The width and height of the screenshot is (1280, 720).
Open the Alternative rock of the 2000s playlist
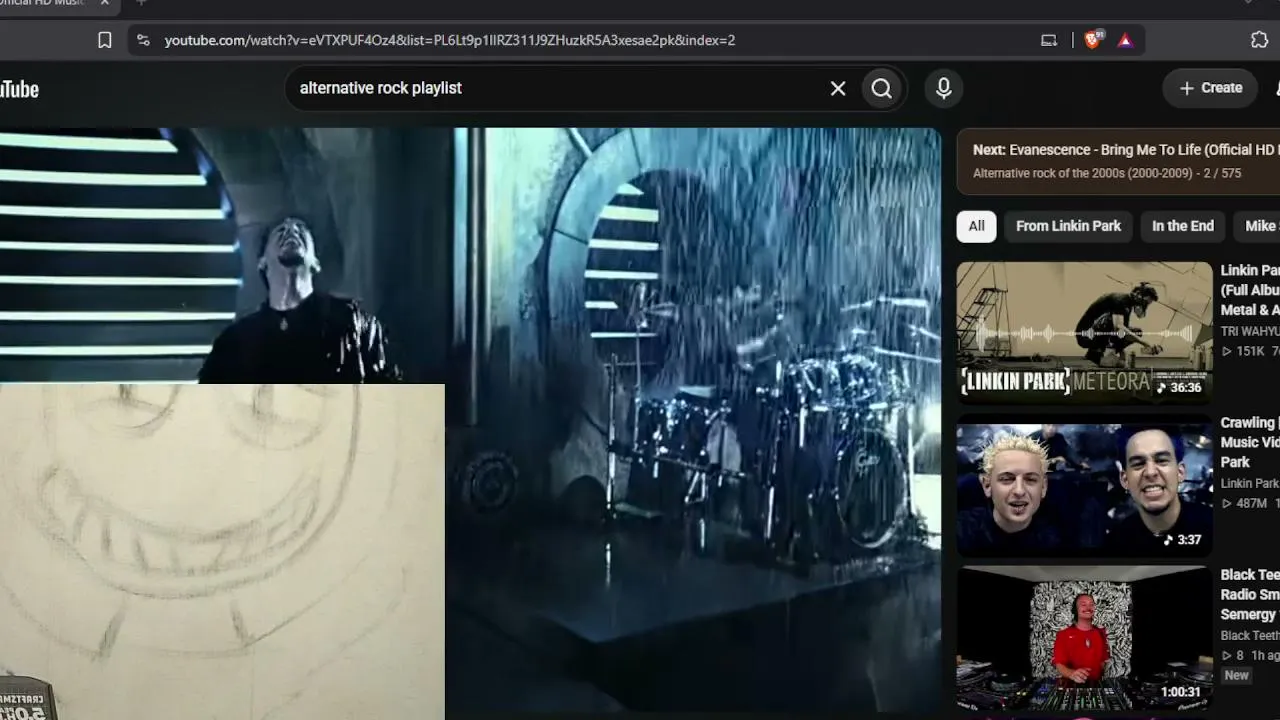1107,173
